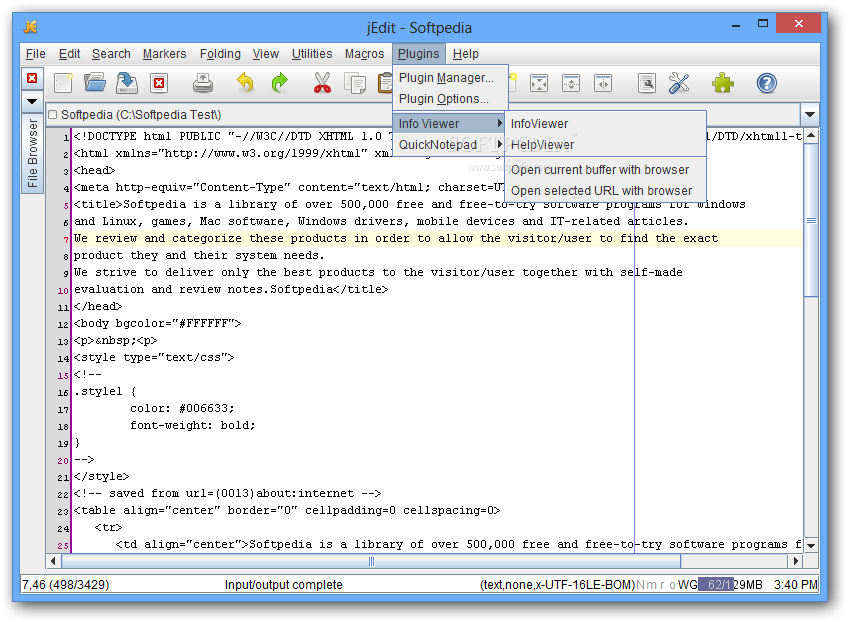Image resolution: width=848 pixels, height=622 pixels.
Task: Click the 3:40 PM clock in status bar
Action: 796,585
